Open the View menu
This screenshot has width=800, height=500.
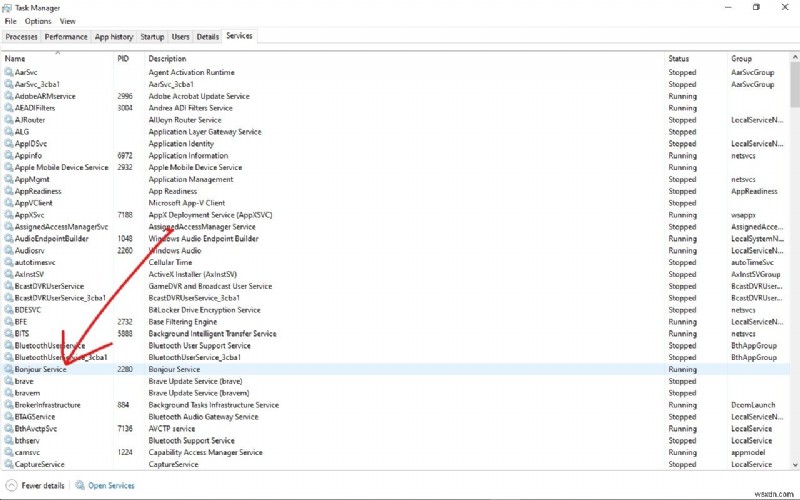coord(67,21)
